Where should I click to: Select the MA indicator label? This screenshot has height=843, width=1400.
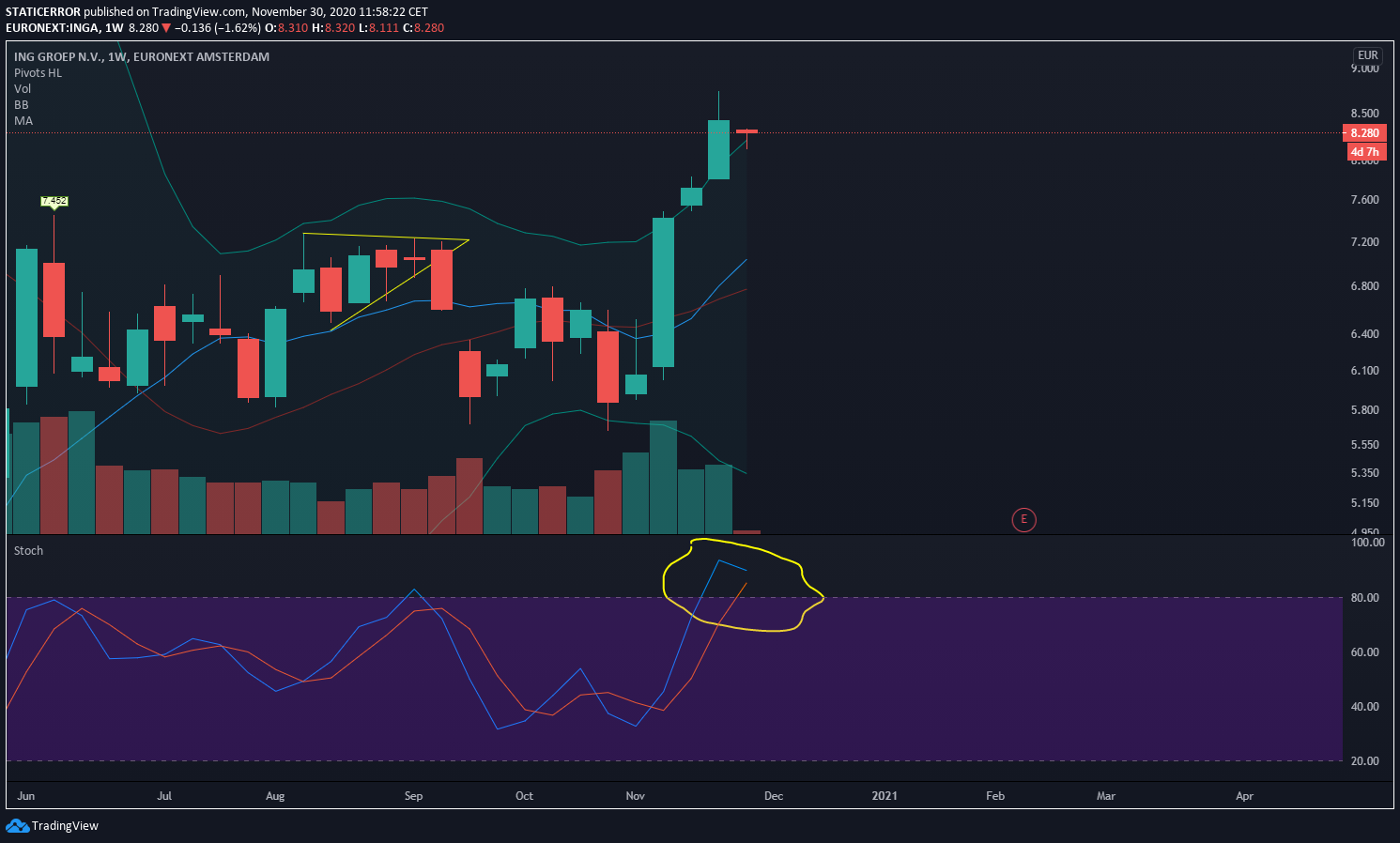(23, 121)
